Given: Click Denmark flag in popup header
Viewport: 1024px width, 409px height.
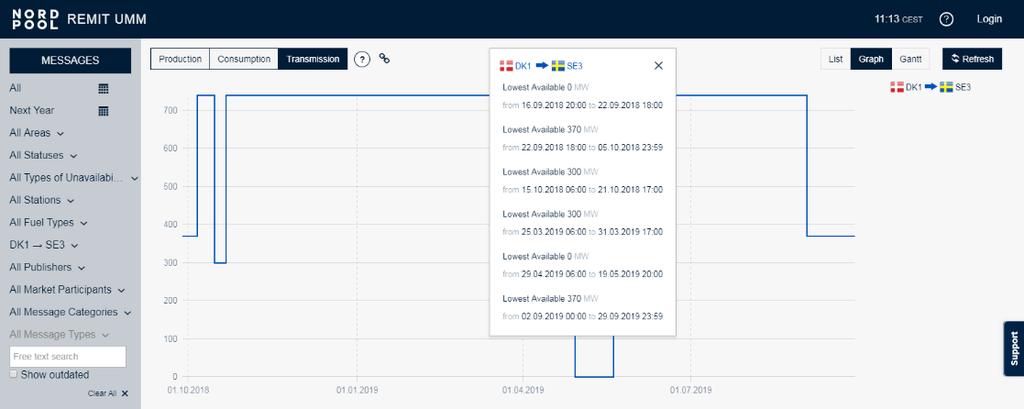Looking at the screenshot, I should [506, 66].
